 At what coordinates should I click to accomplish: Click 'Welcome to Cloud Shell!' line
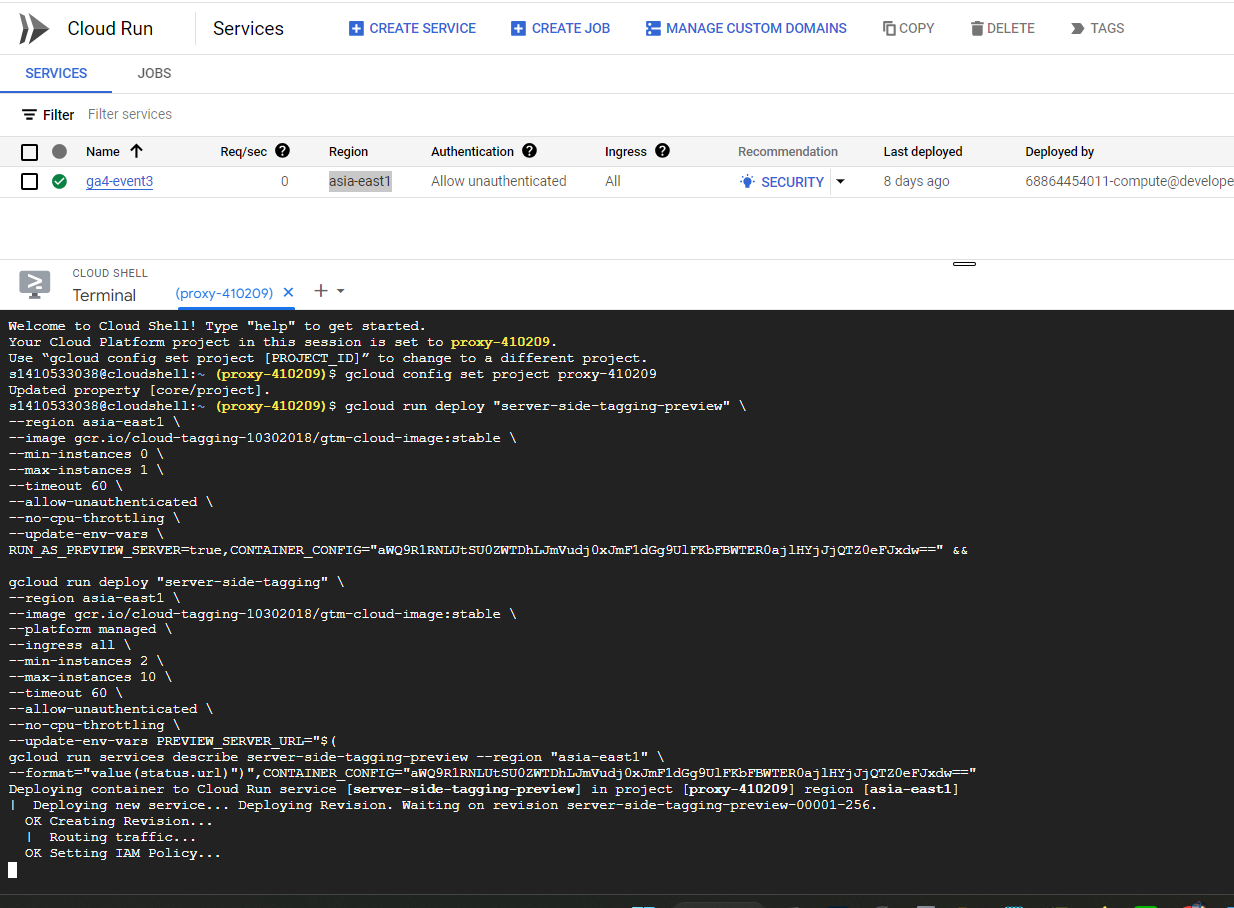coord(217,326)
